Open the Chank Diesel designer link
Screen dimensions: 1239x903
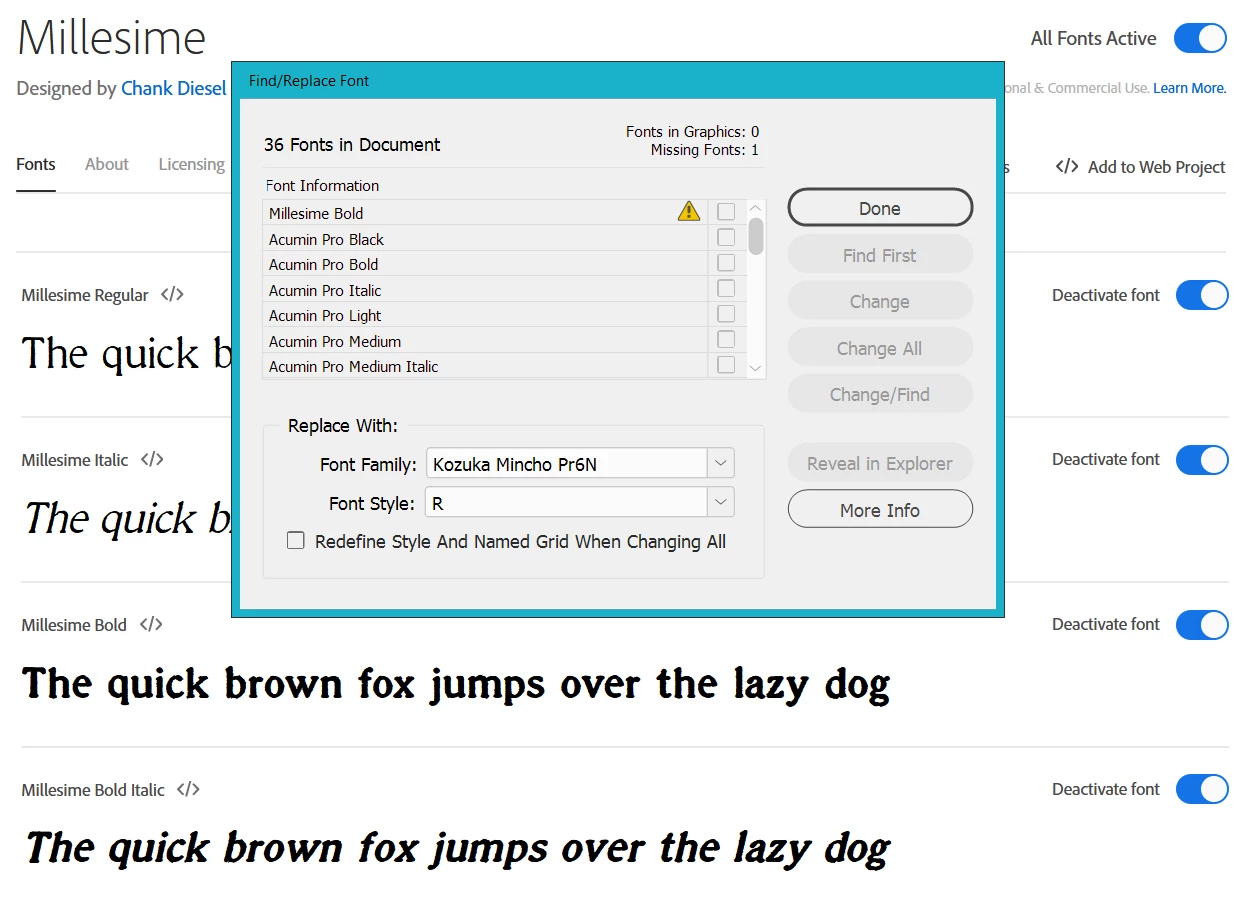click(x=174, y=88)
